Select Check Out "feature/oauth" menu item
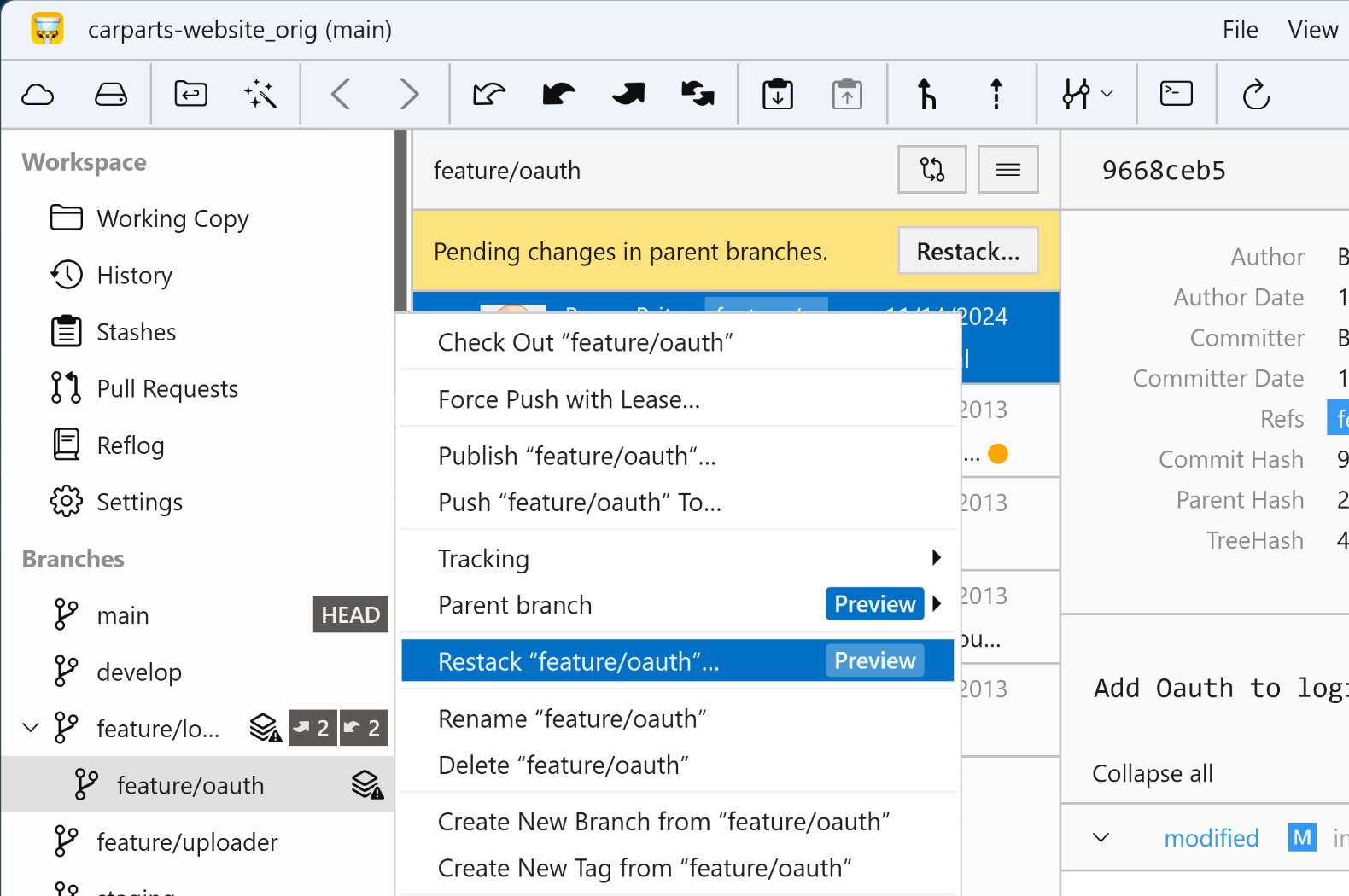The width and height of the screenshot is (1349, 896). 585,342
